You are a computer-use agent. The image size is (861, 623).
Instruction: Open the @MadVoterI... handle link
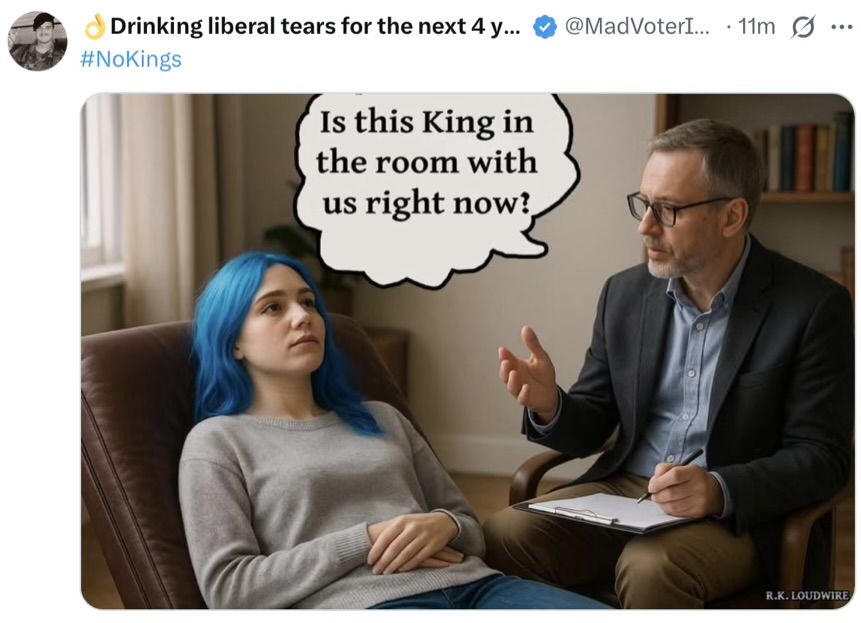pyautogui.click(x=638, y=27)
